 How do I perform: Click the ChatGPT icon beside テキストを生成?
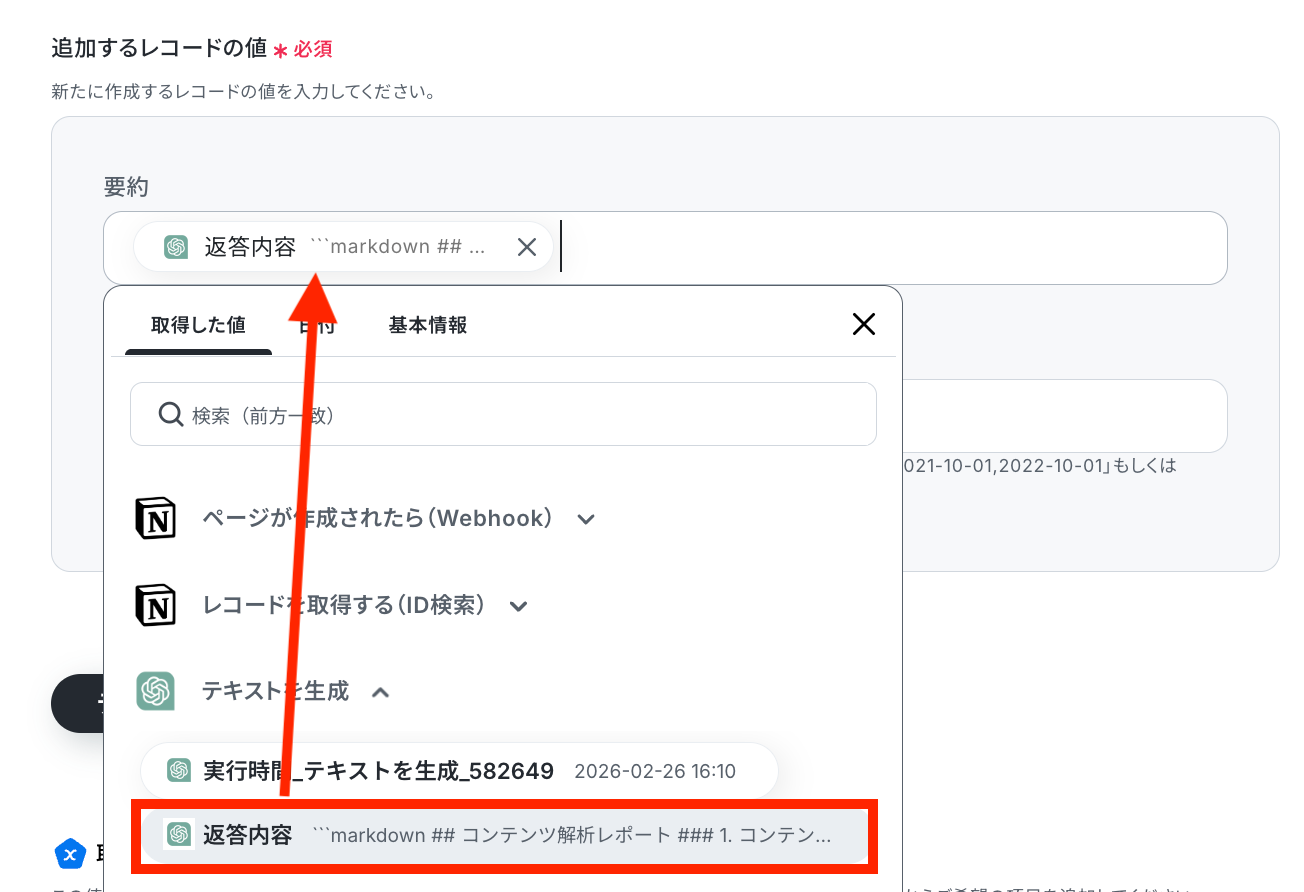[x=155, y=691]
